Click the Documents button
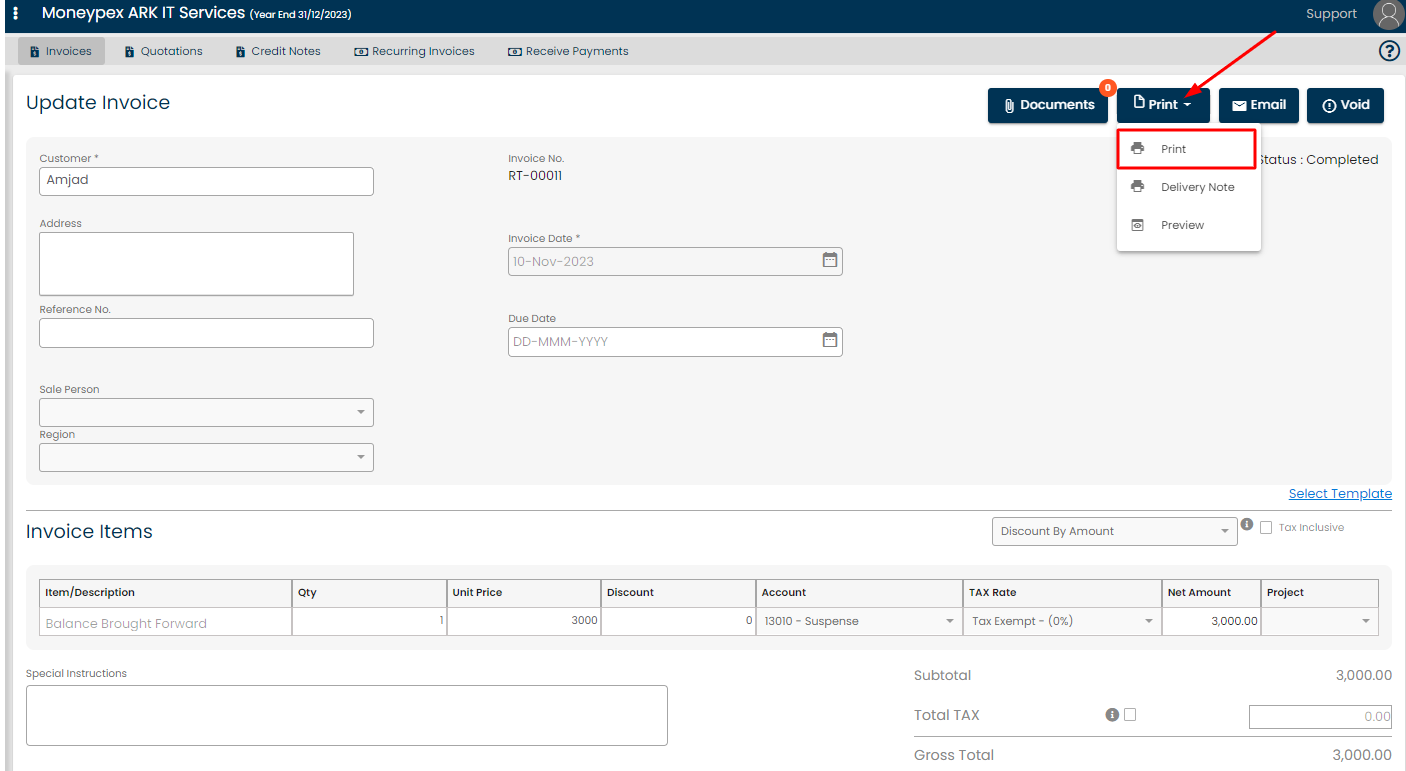Screen dimensions: 1406x771 [x=1048, y=105]
